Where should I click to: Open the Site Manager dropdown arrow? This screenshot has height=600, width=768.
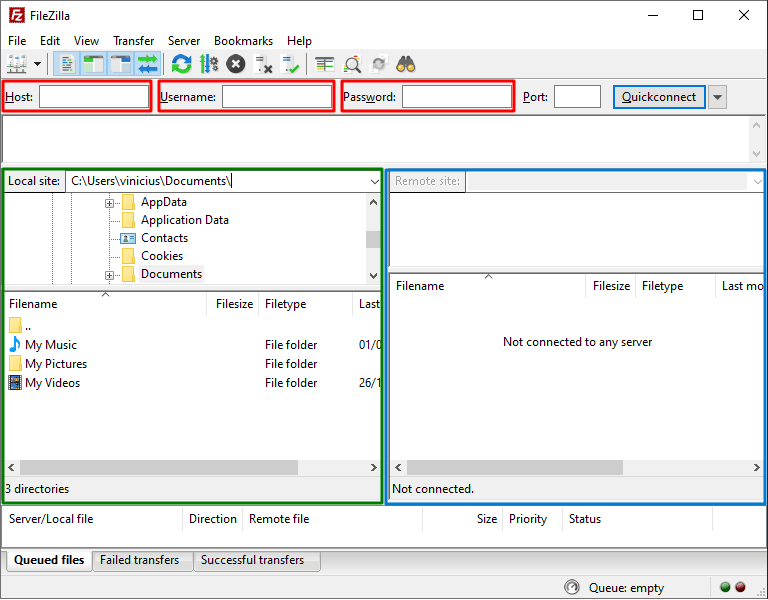click(x=37, y=64)
